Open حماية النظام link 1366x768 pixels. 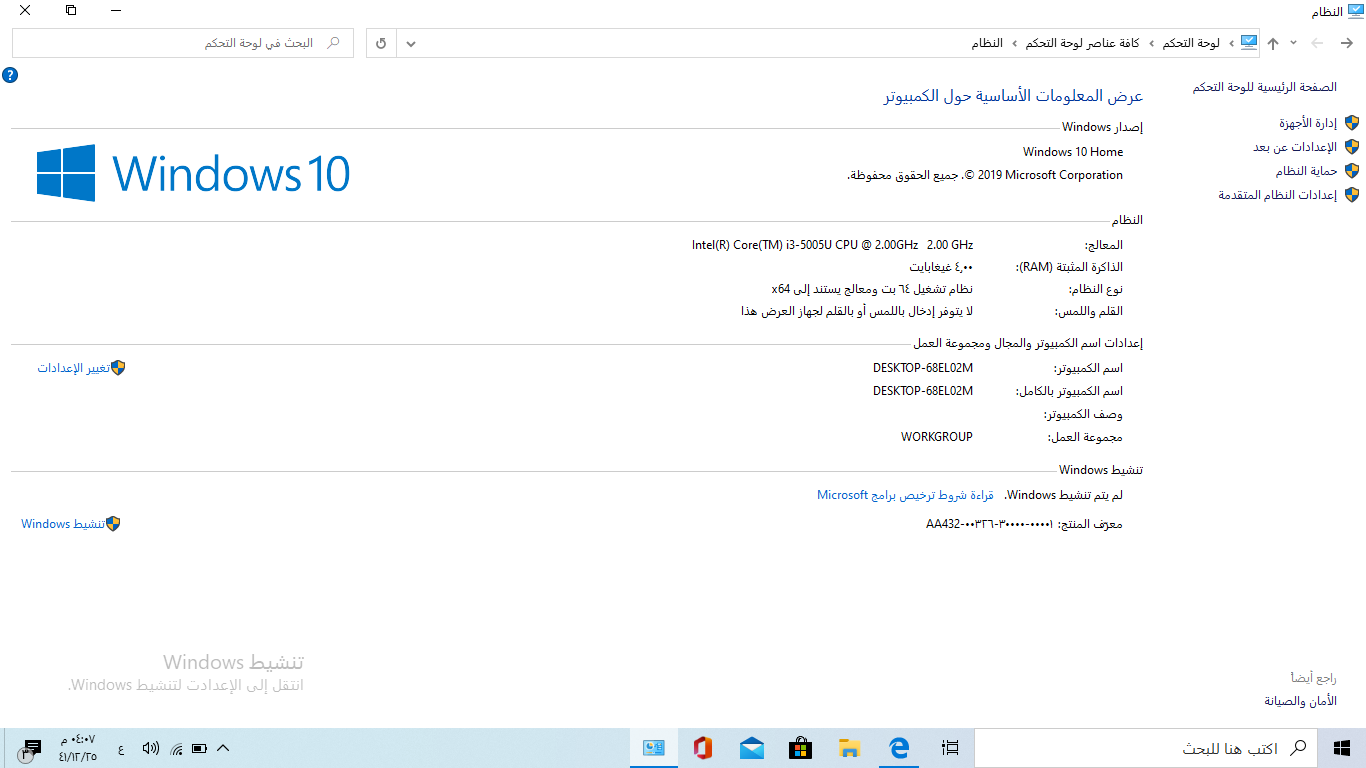point(1306,171)
